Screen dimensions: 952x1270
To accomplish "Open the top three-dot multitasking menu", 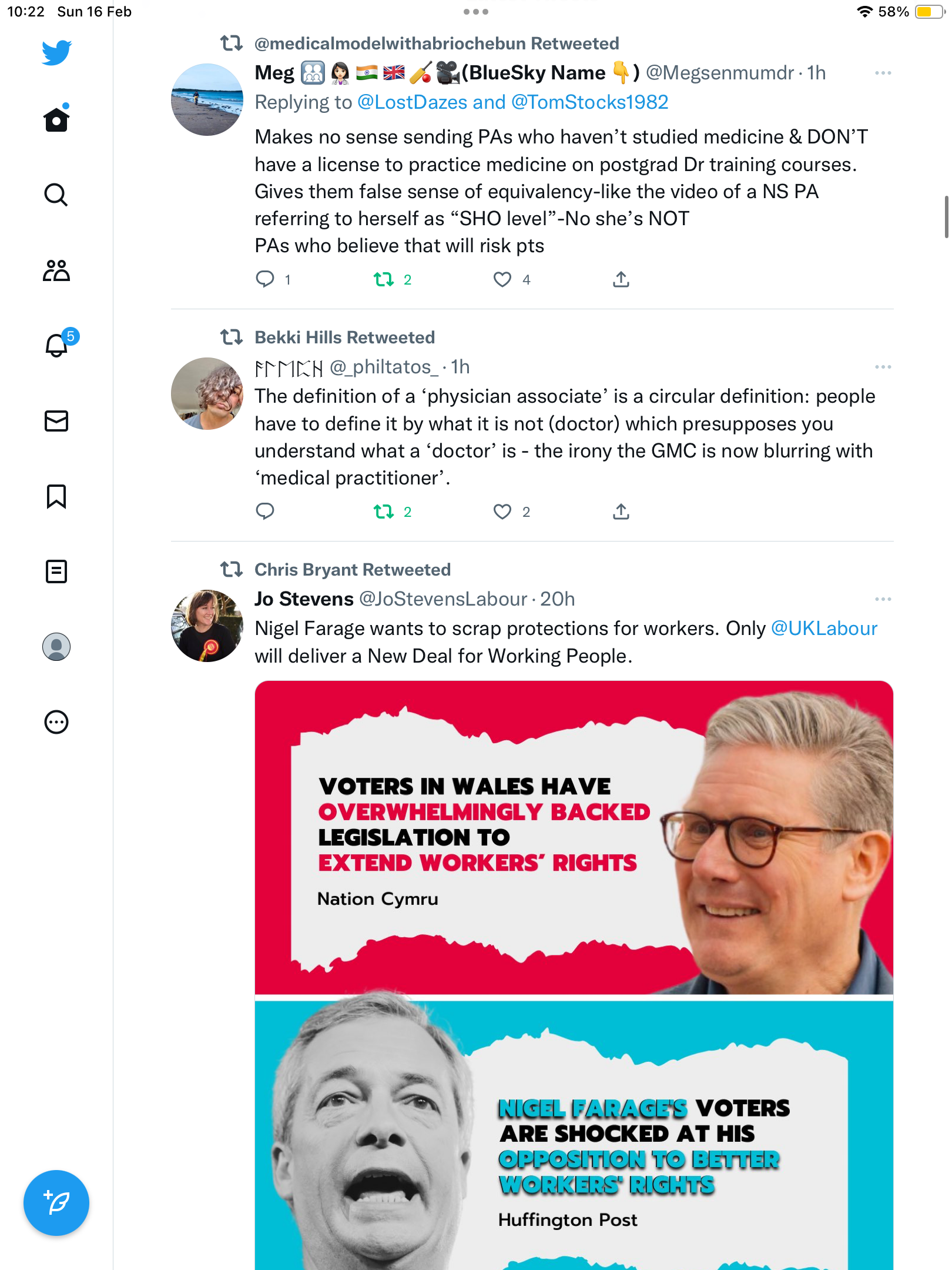I will pyautogui.click(x=476, y=12).
